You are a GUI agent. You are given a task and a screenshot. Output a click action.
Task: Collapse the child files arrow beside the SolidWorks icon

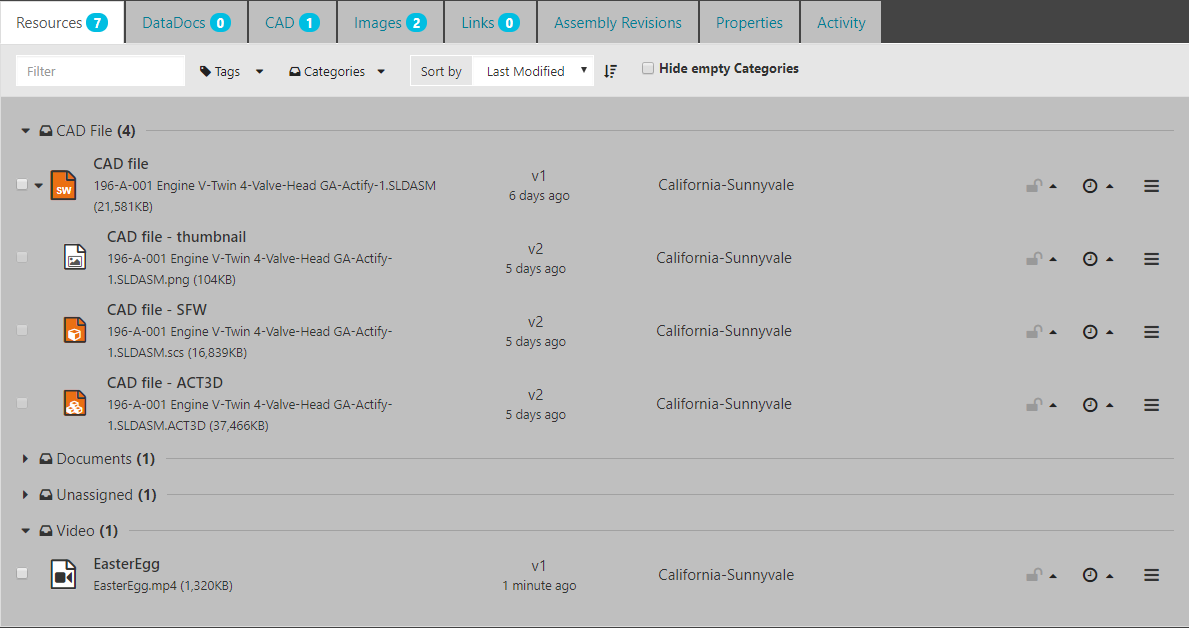[x=39, y=185]
